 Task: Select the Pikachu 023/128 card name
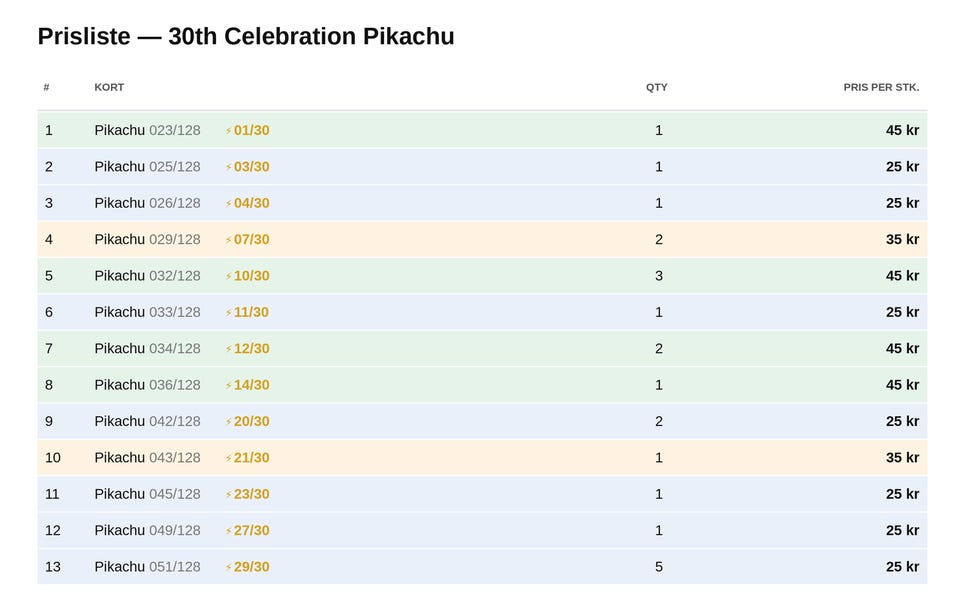pyautogui.click(x=148, y=130)
